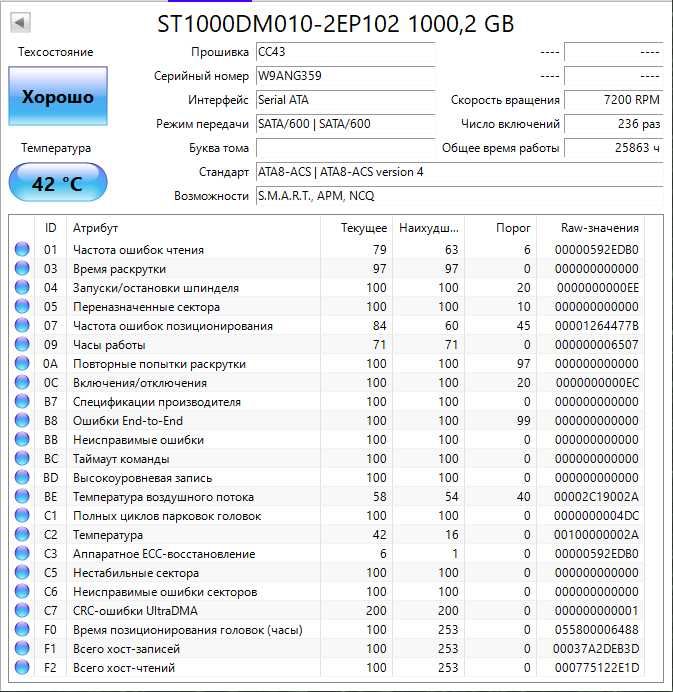Click the Возможности field S.M.A.R.T., APM, NCQ
Screen dimensions: 673x692
point(460,196)
